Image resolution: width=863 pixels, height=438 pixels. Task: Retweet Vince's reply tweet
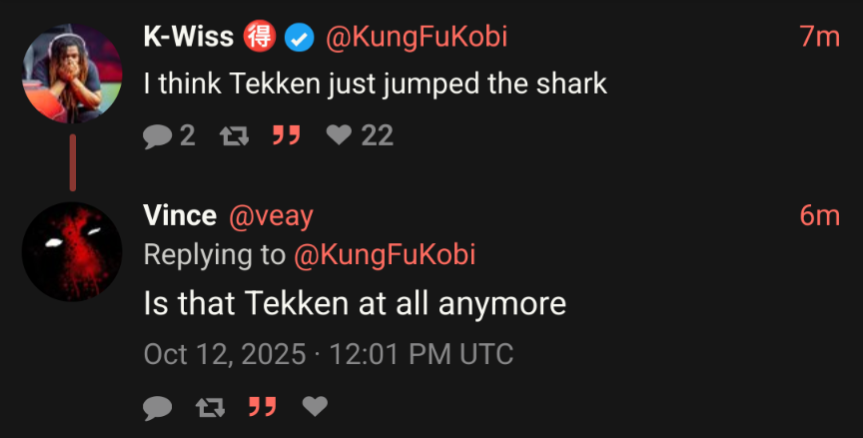(210, 408)
